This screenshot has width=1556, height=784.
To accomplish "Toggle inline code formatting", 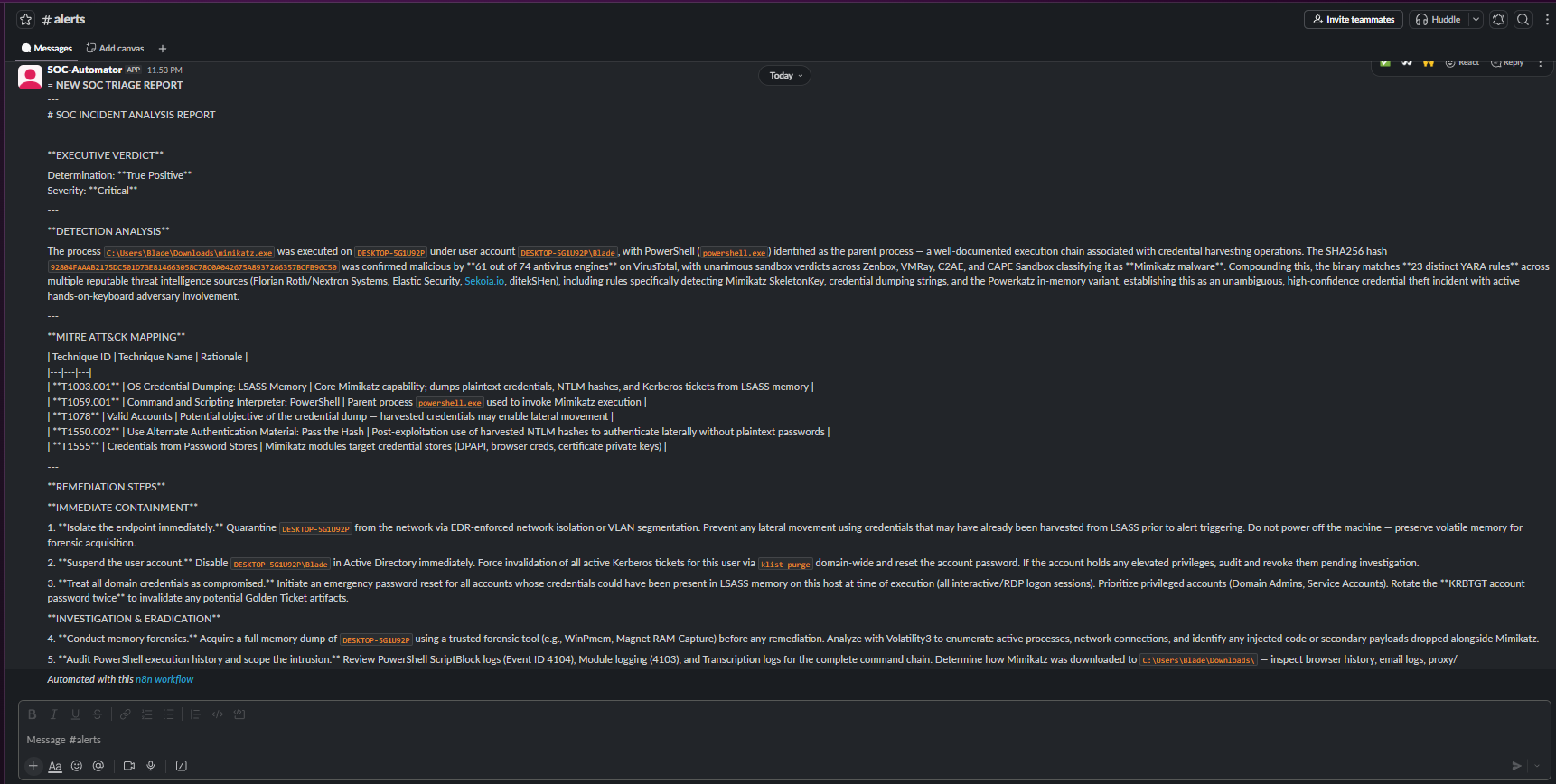I will [217, 714].
